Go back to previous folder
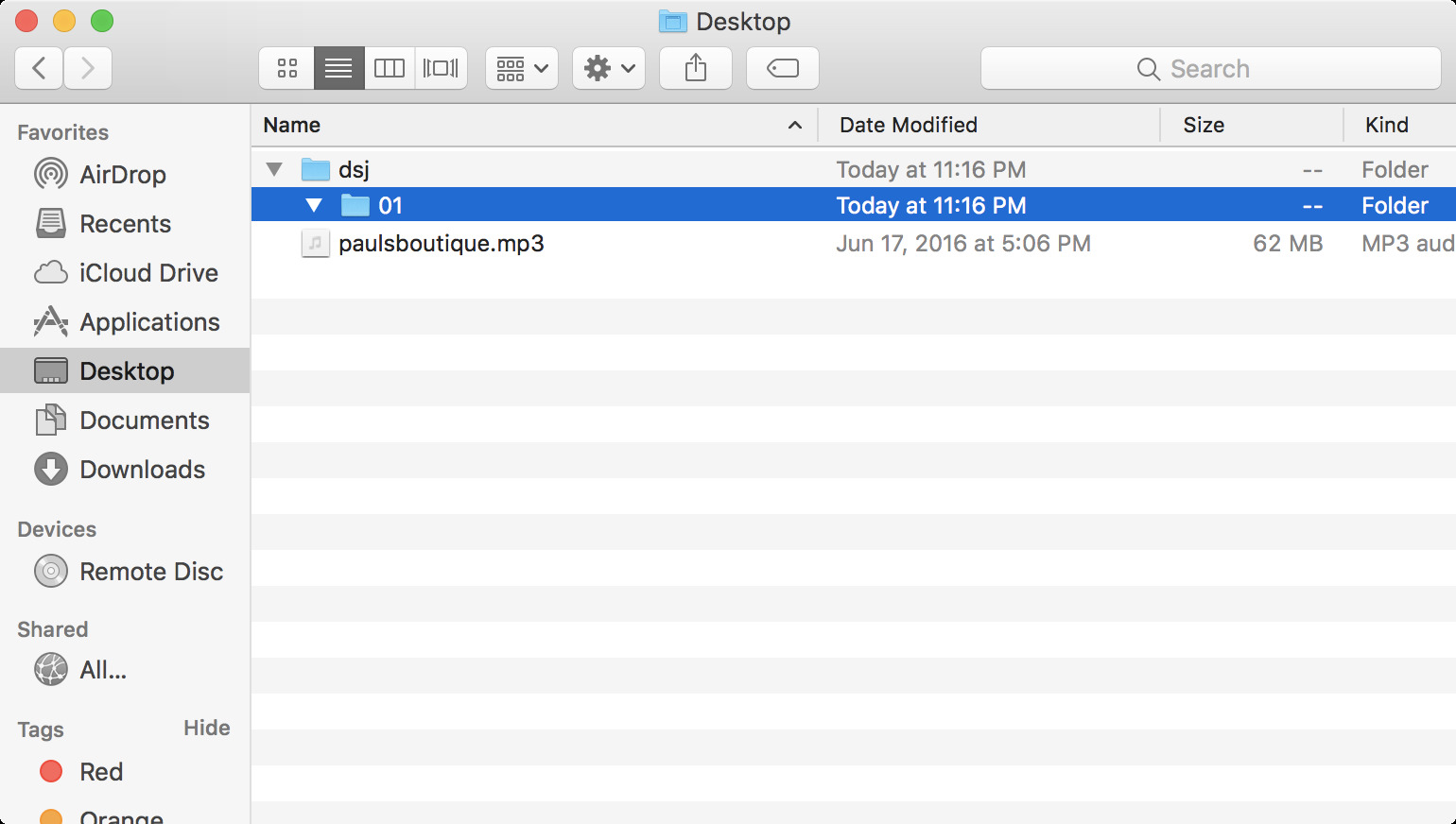 point(40,68)
